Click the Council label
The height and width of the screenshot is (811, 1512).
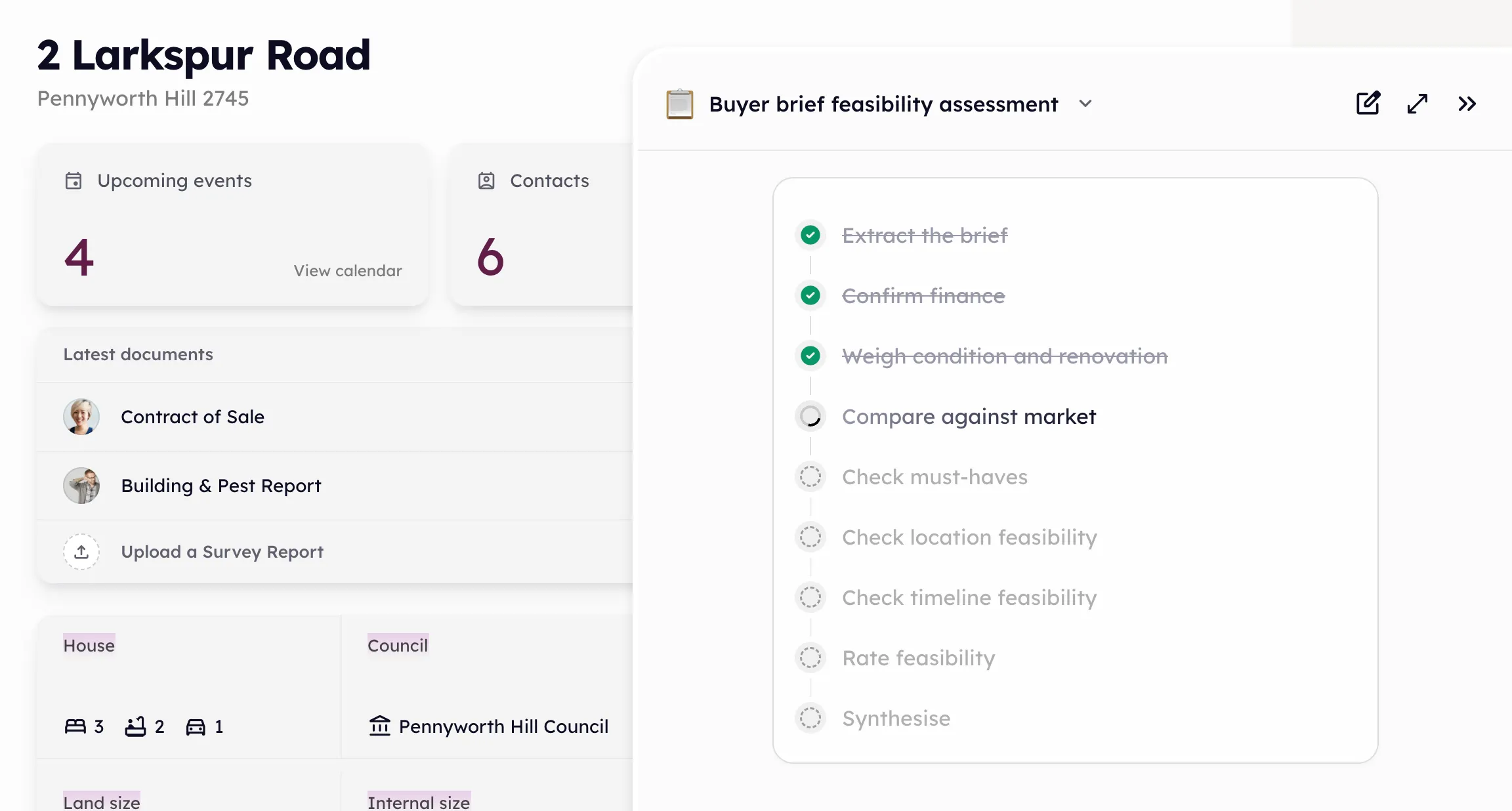pos(398,646)
